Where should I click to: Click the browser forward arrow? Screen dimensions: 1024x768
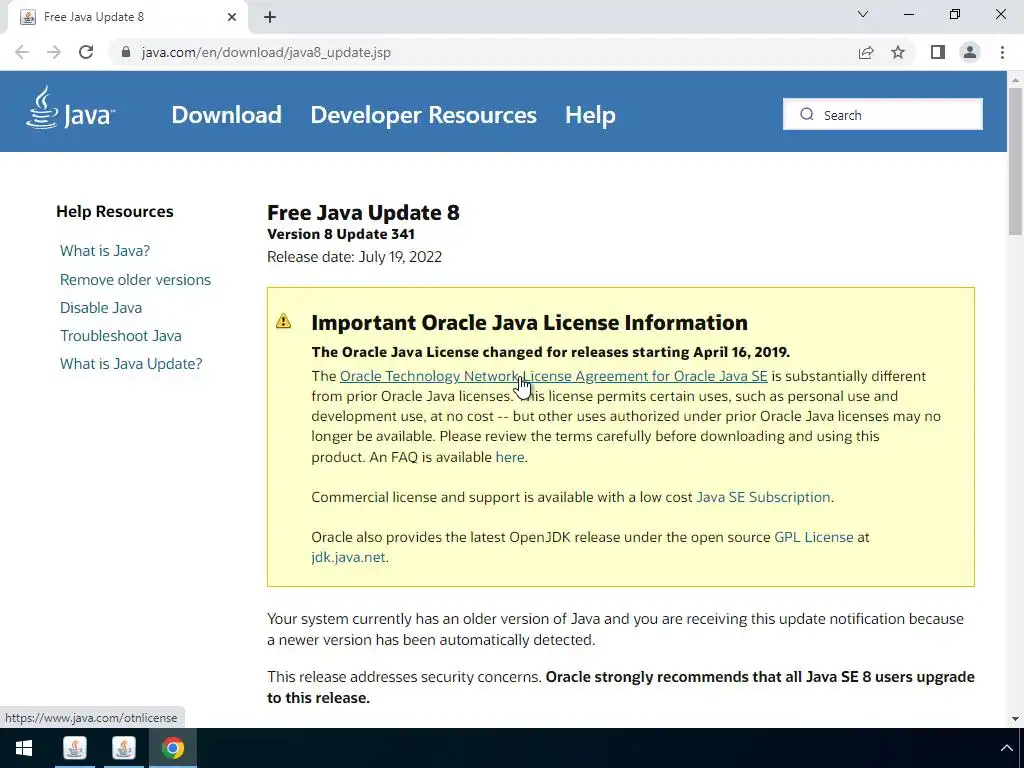click(x=54, y=52)
